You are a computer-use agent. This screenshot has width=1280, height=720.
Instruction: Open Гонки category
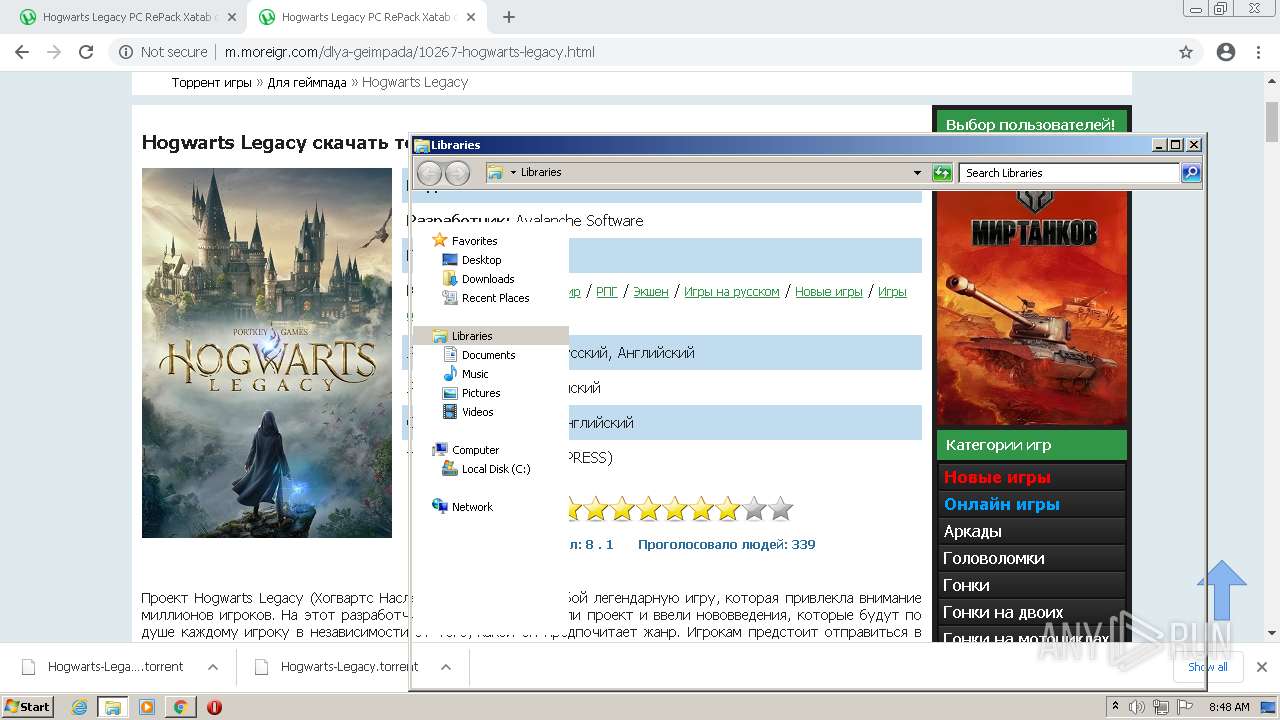(1032, 585)
